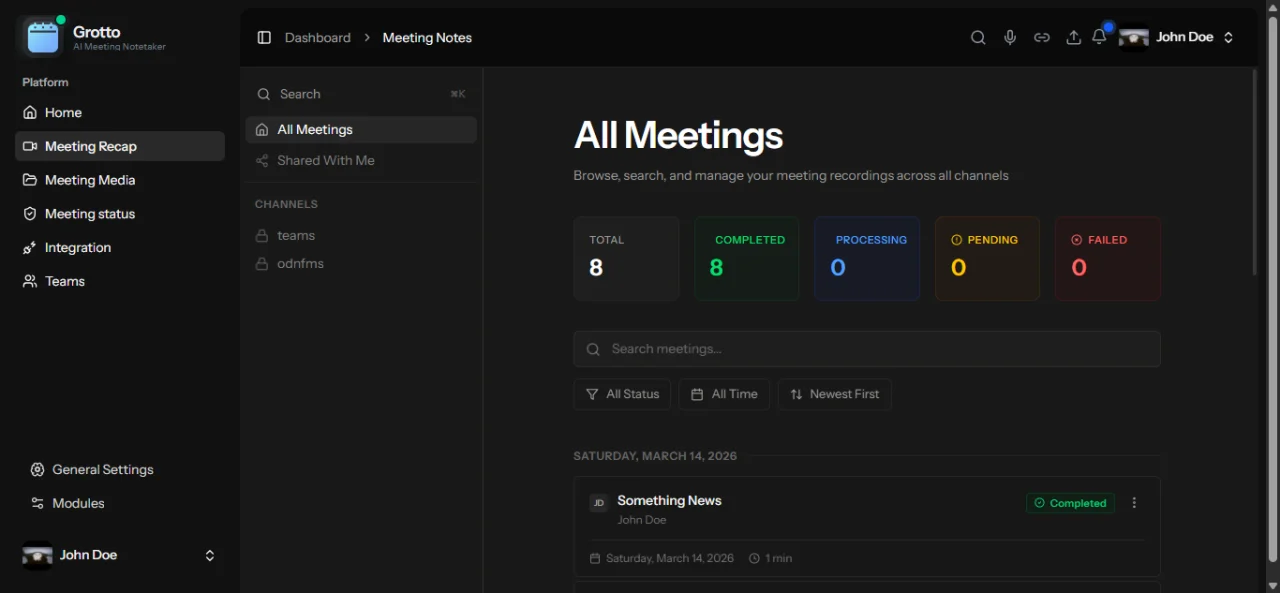Open Teams in platform sidebar

120,281
